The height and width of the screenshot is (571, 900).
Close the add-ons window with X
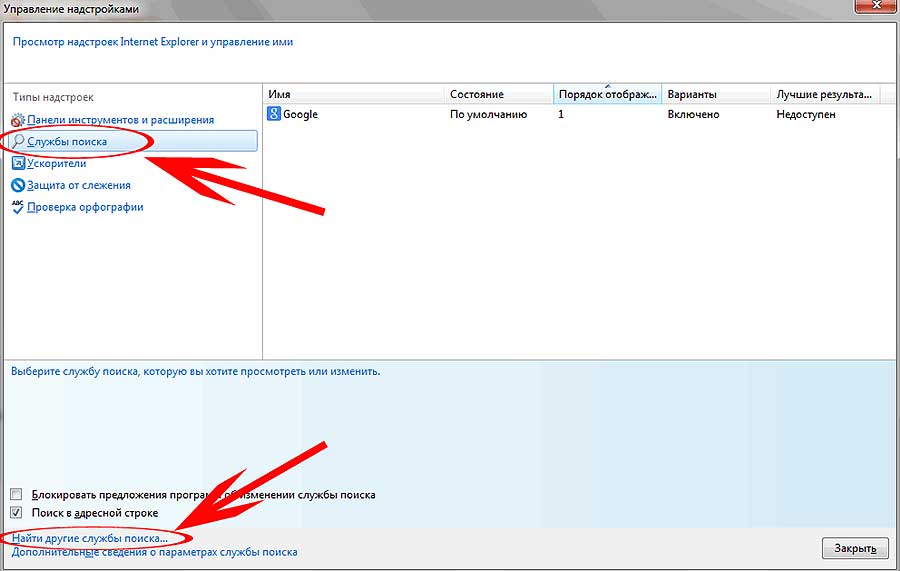[x=876, y=5]
